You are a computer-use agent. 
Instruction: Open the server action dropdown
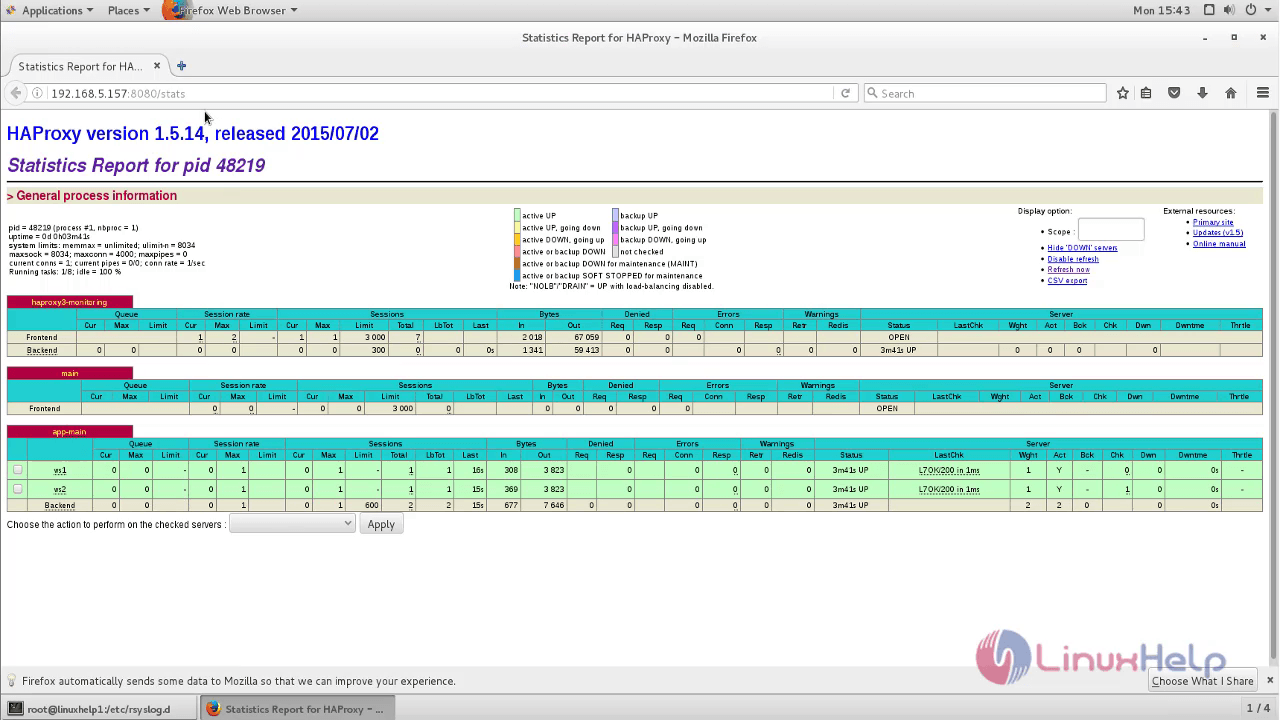point(292,524)
